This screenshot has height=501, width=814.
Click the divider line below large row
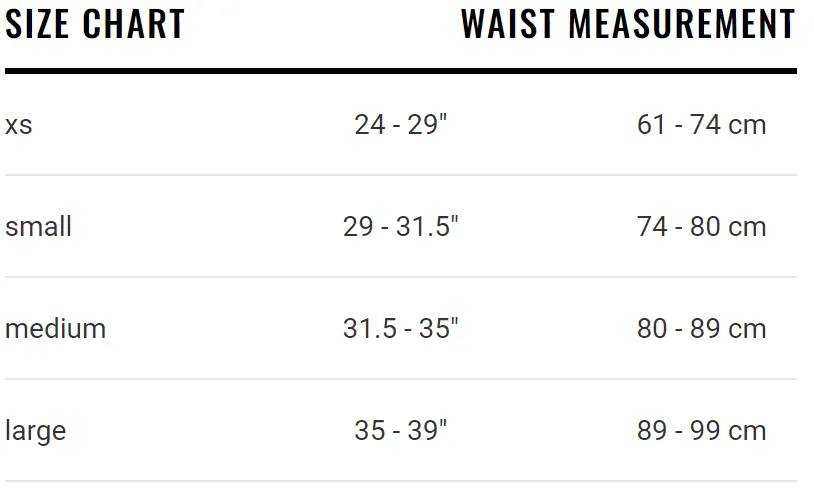pyautogui.click(x=401, y=481)
